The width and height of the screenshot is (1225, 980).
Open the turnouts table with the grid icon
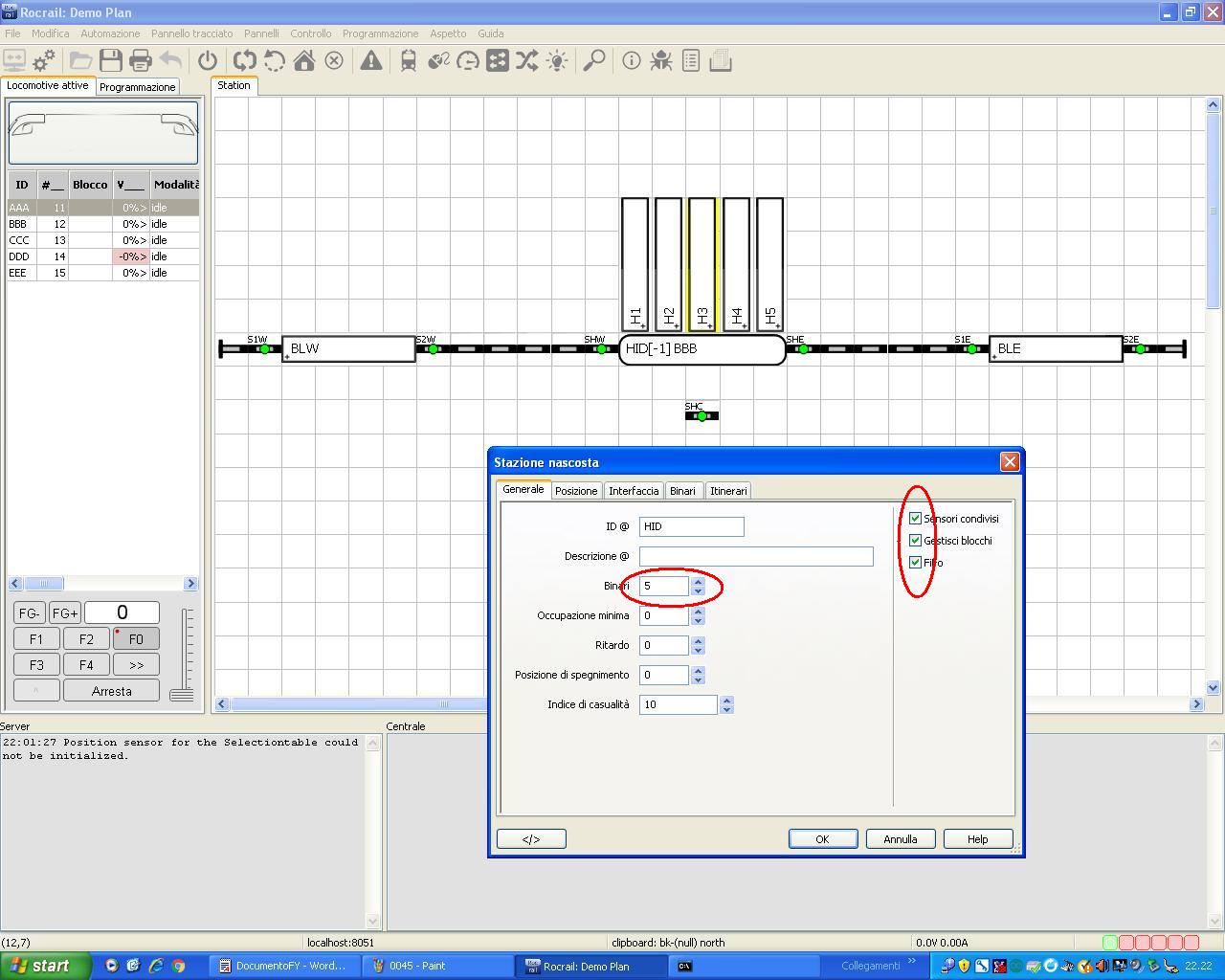coord(498,61)
